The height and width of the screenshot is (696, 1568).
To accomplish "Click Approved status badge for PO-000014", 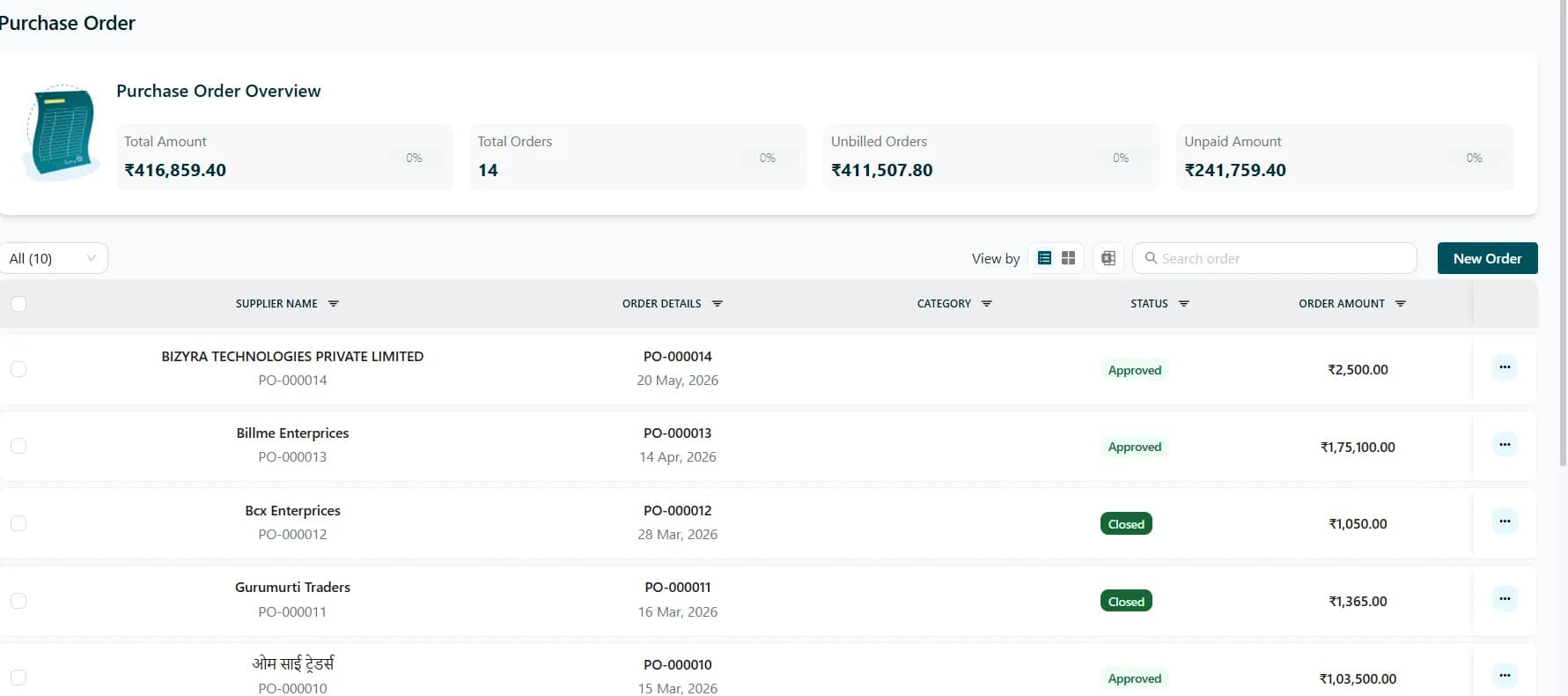I will 1134,370.
